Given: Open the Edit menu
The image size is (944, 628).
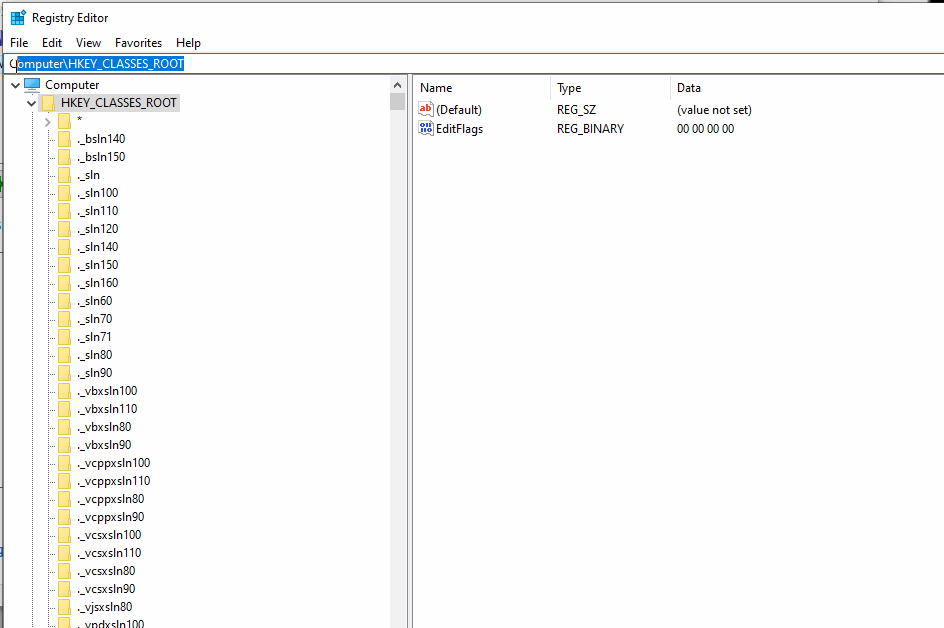Looking at the screenshot, I should [52, 43].
